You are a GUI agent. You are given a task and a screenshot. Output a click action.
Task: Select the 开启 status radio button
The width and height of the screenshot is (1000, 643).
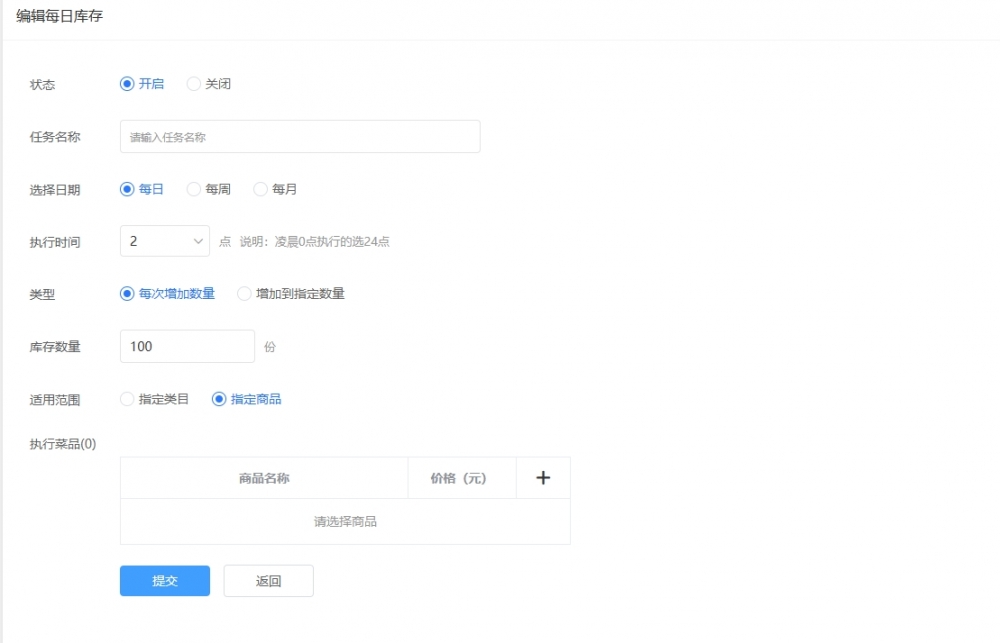point(127,84)
